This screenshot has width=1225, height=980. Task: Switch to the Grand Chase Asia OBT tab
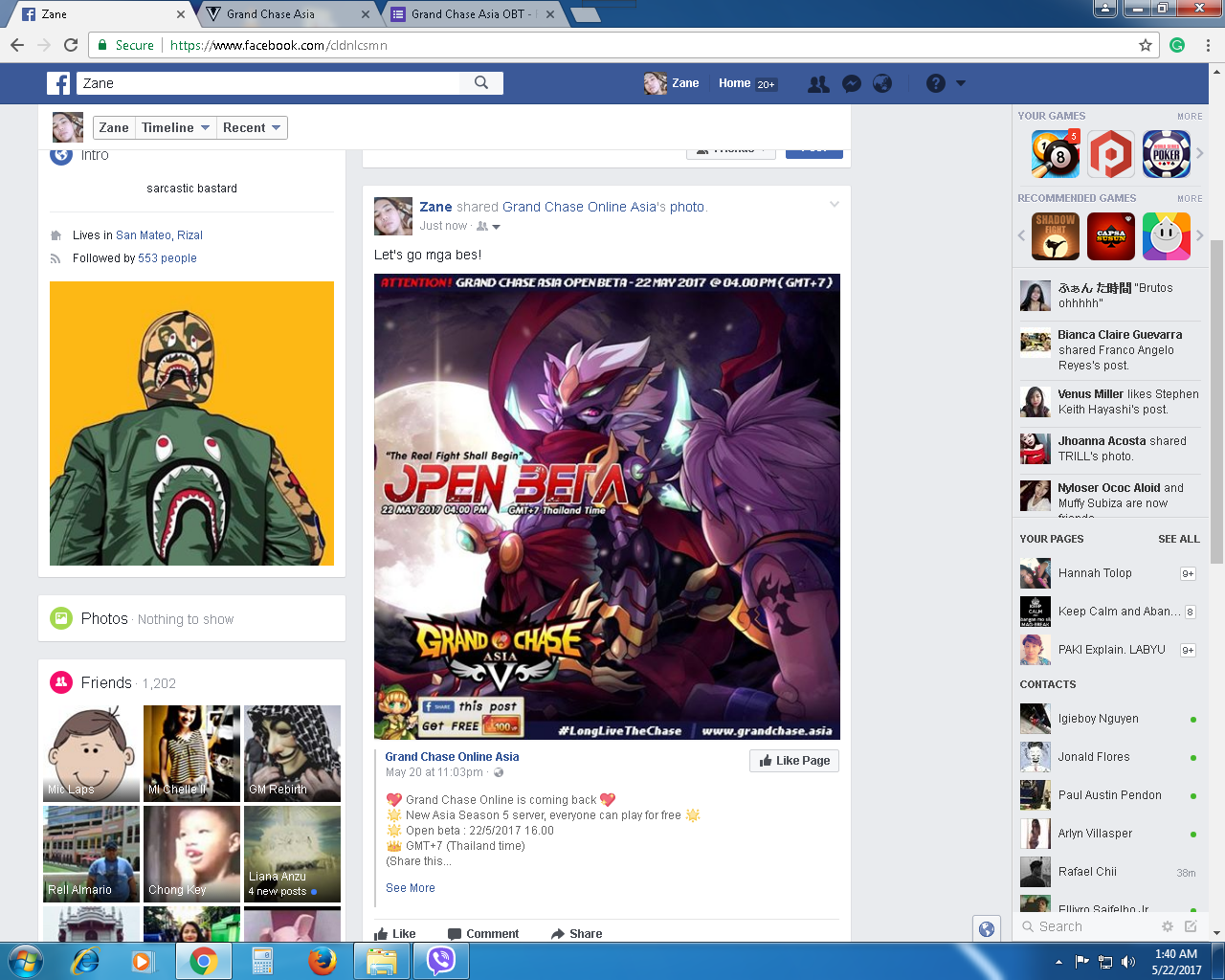(x=473, y=14)
